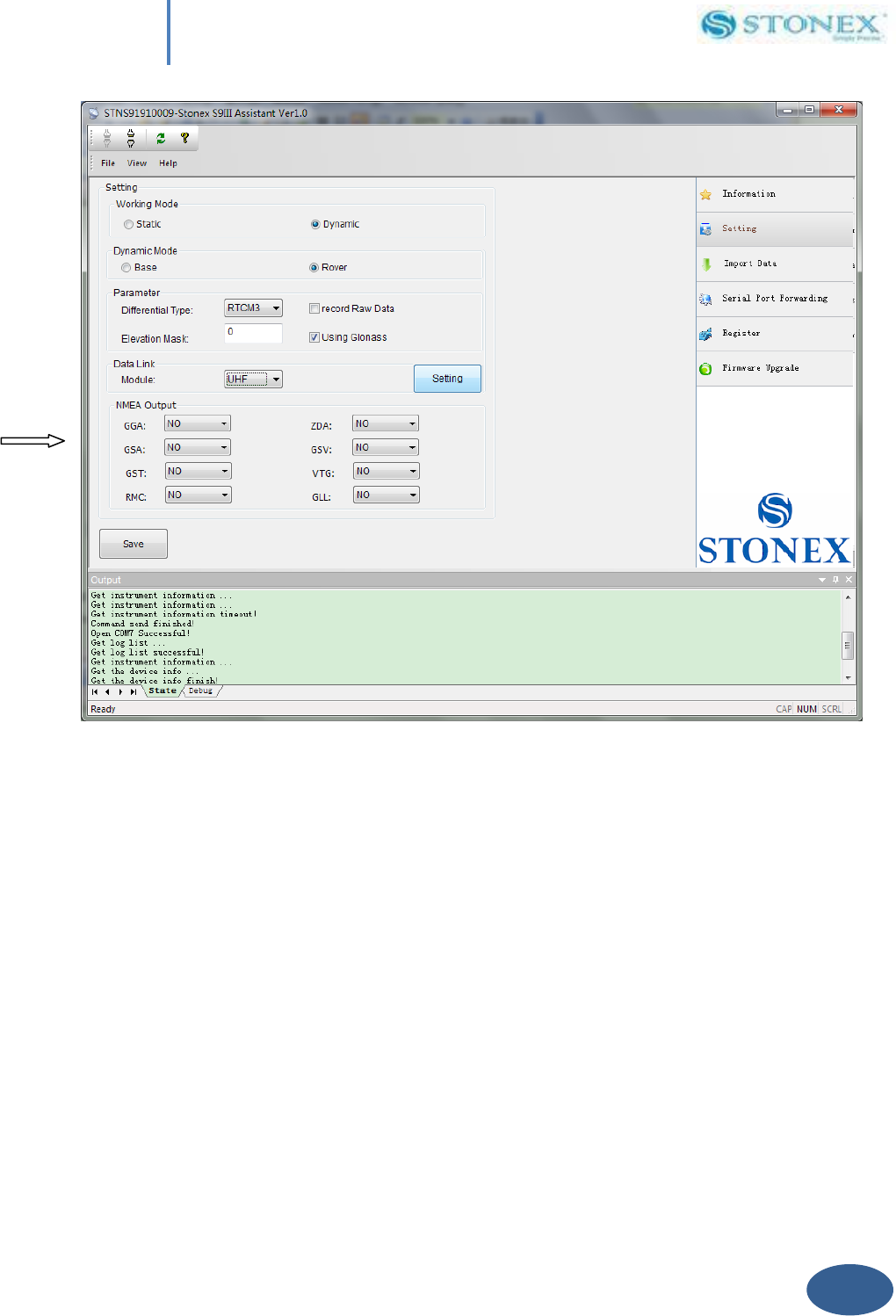
Task: Click the disconnect plug toolbar icon
Action: click(131, 138)
